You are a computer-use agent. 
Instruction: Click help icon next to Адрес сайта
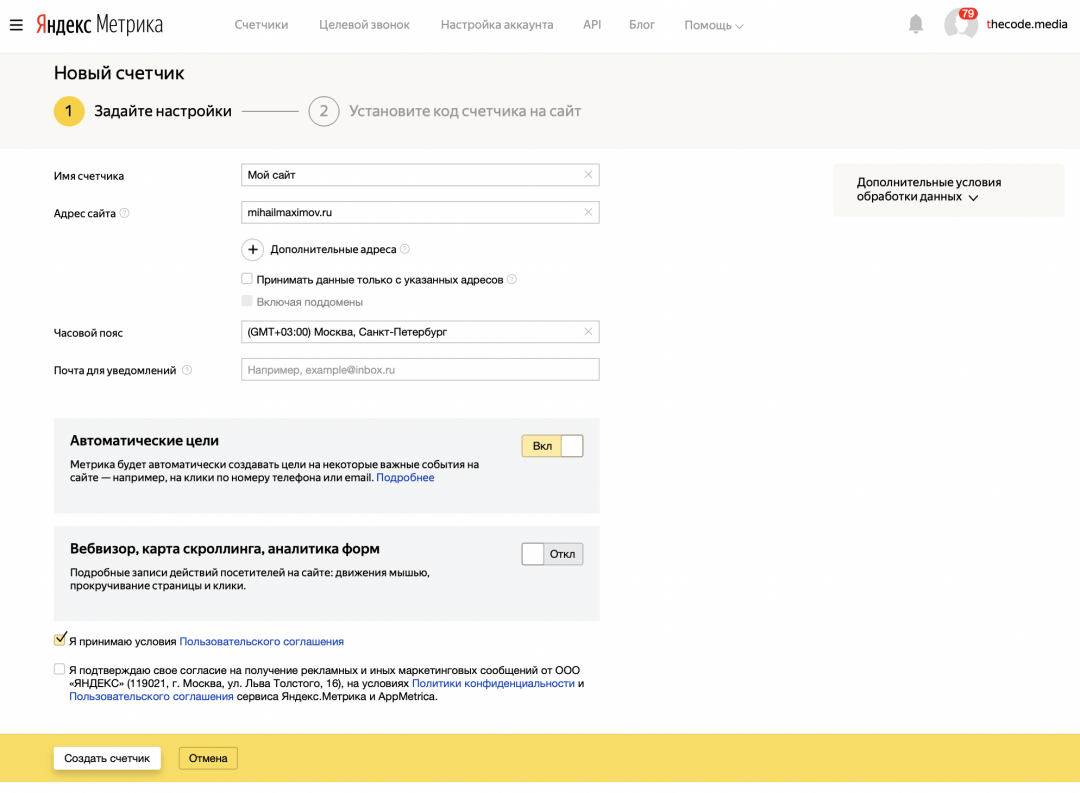pos(125,213)
